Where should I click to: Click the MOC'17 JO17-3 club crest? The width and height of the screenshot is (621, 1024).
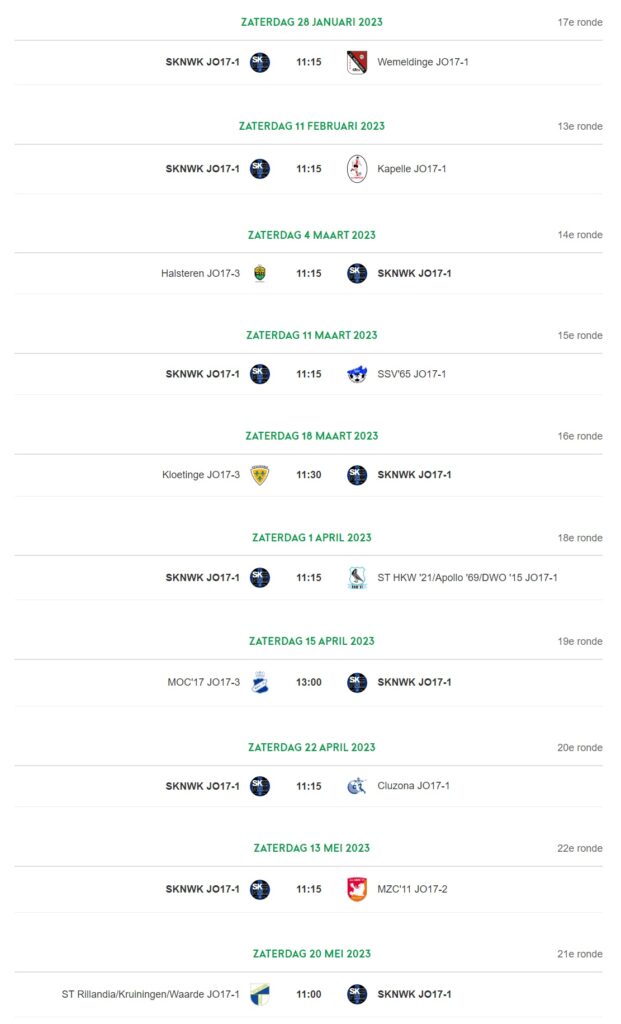tap(260, 682)
